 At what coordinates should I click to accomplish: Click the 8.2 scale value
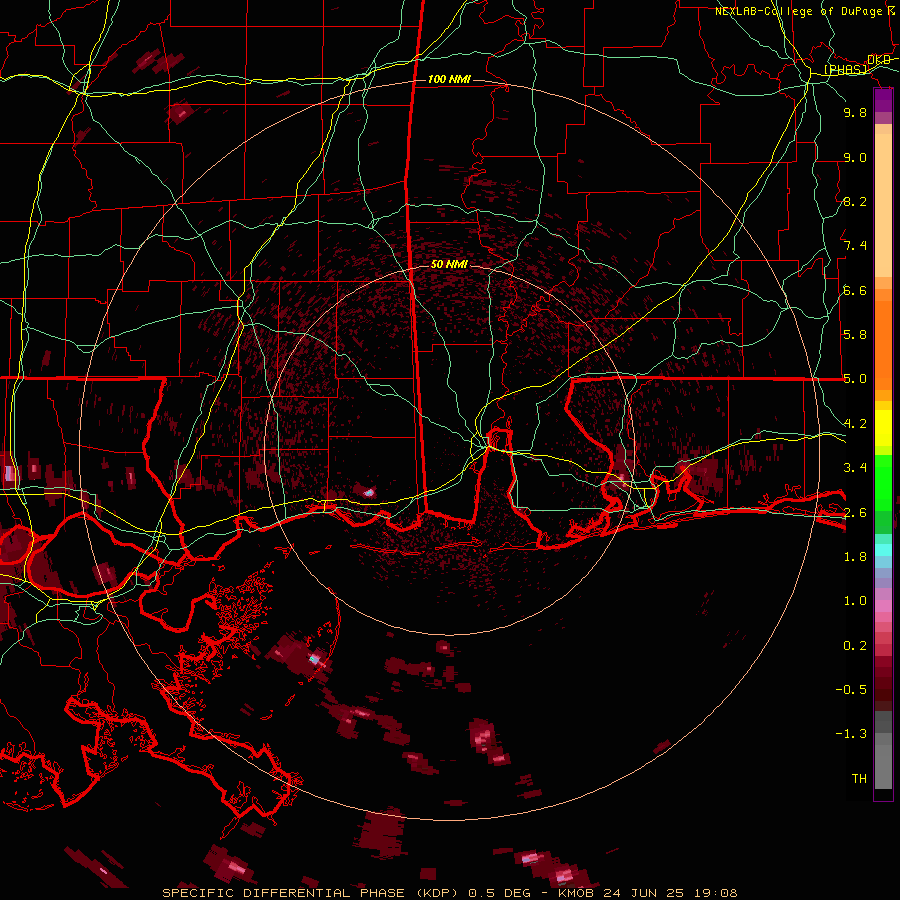[x=855, y=201]
